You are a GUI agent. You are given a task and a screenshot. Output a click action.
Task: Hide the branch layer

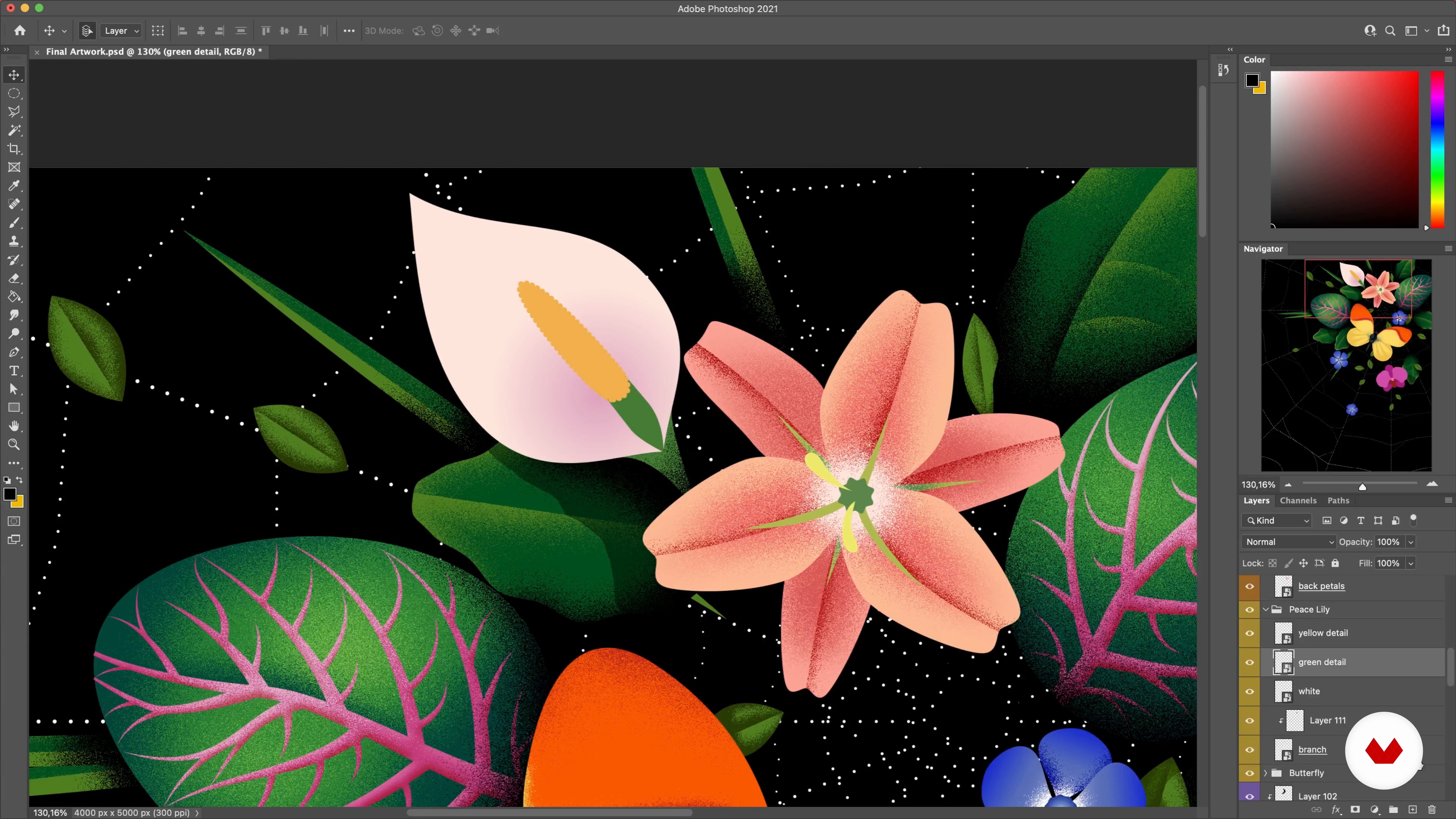point(1250,750)
